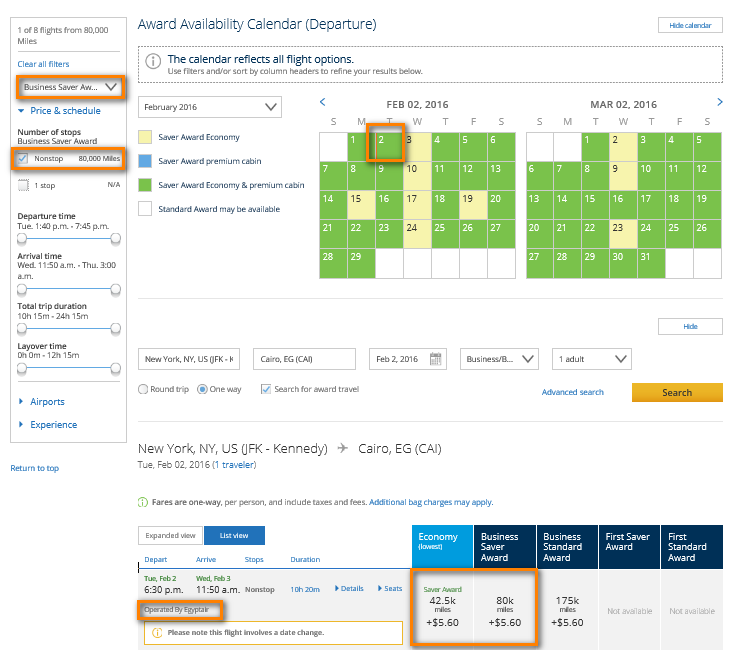Click the date change warning icon
The width and height of the screenshot is (750, 650).
tap(157, 632)
